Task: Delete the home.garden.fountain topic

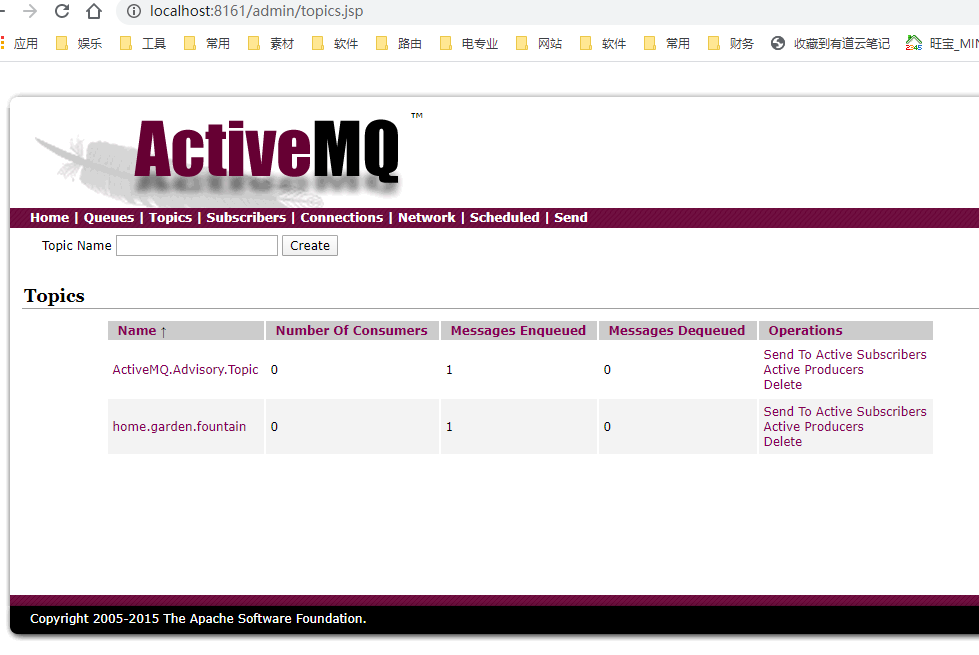Action: point(782,442)
